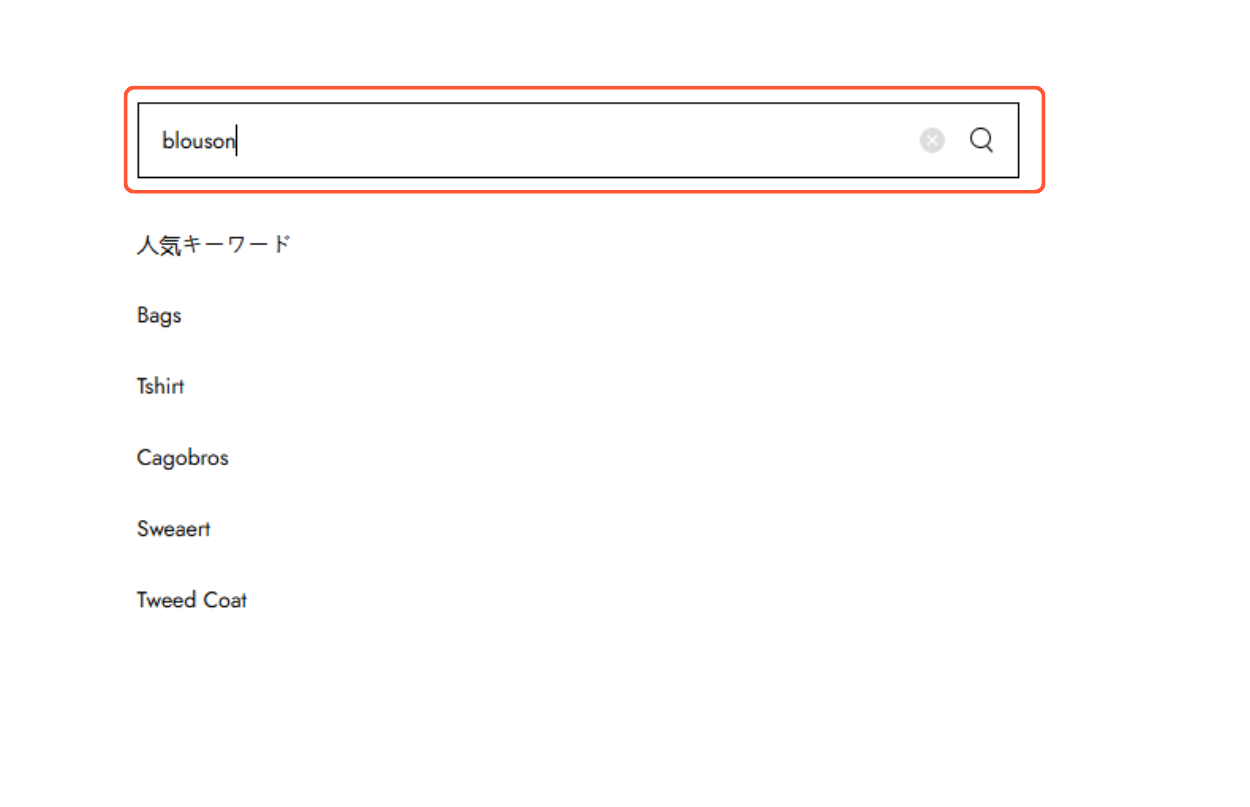Erase the query using the gray circle button
This screenshot has width=1250, height=807.
(x=932, y=141)
